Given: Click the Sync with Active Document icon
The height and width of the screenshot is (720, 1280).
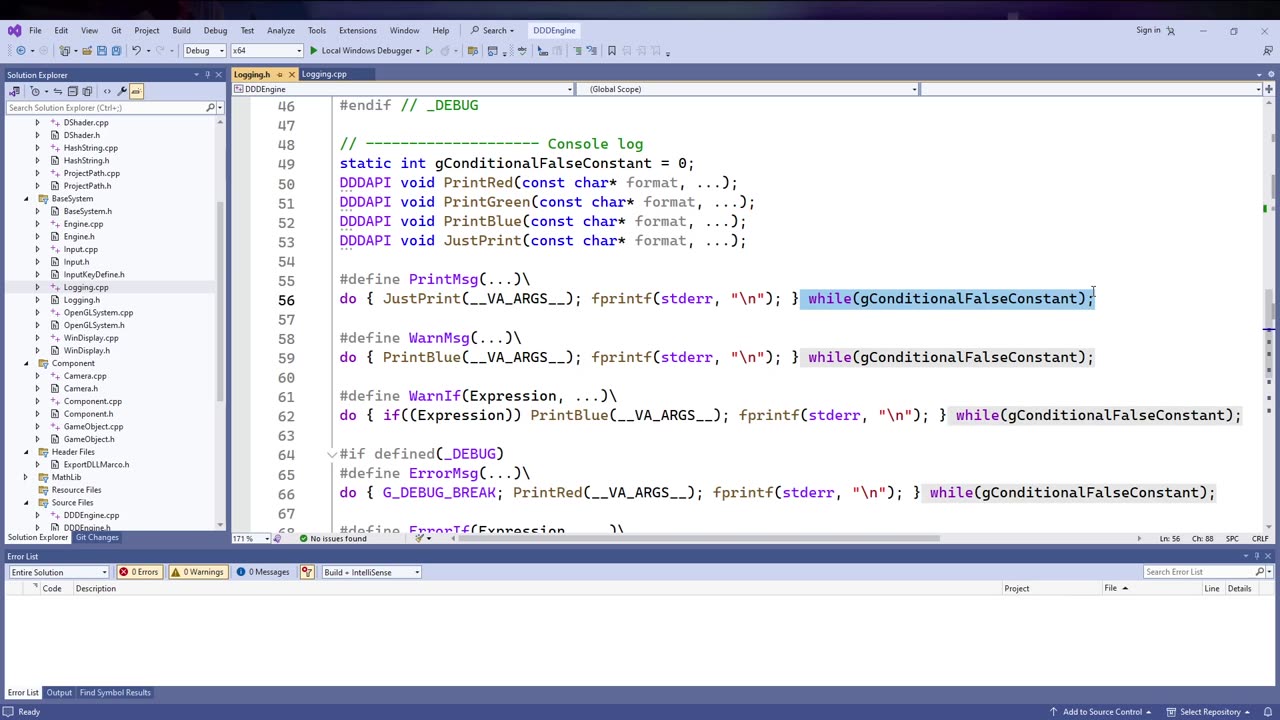Looking at the screenshot, I should click(57, 91).
